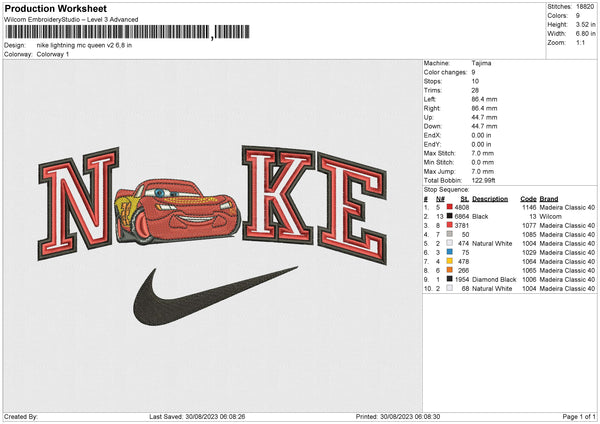Select the Height value 3.52 in
Viewport: 600px width, 424px height.
(x=585, y=24)
